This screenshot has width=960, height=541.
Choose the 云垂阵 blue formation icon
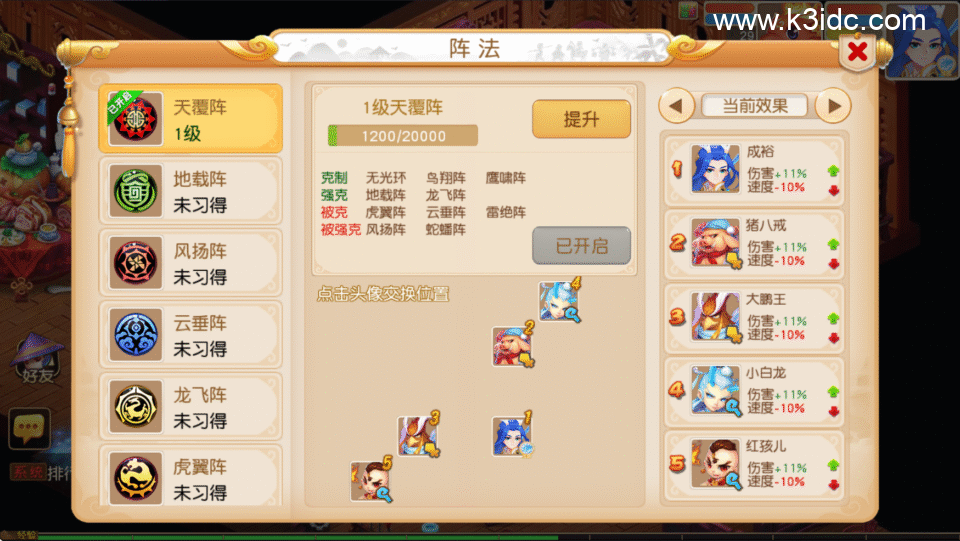tap(135, 335)
